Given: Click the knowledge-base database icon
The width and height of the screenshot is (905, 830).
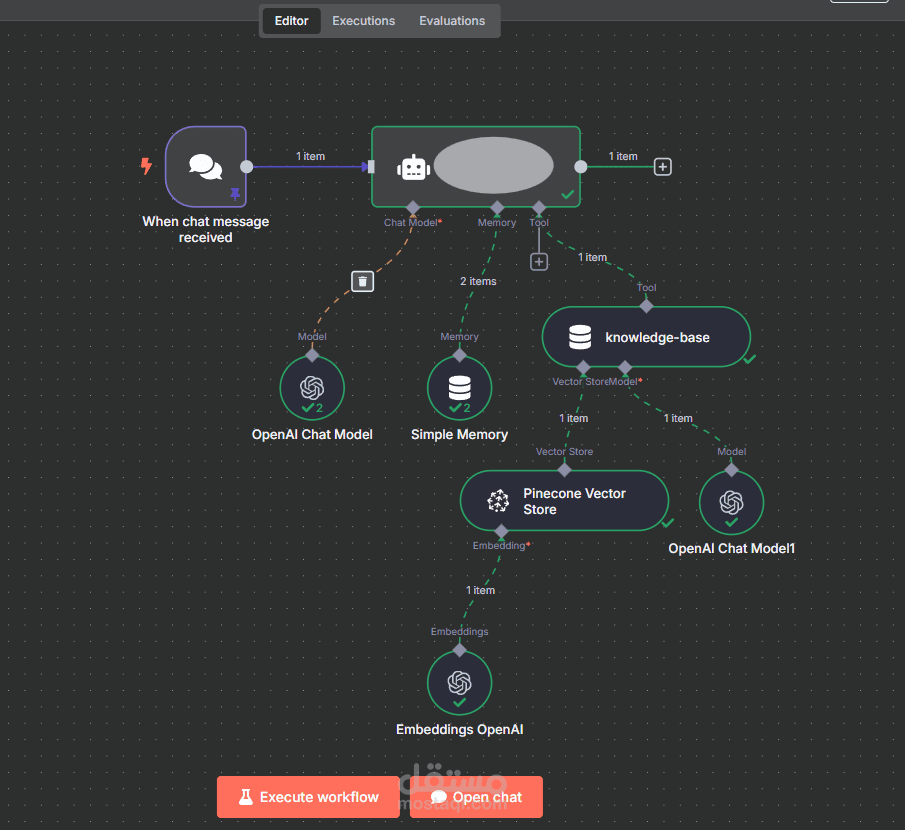Looking at the screenshot, I should (x=579, y=337).
